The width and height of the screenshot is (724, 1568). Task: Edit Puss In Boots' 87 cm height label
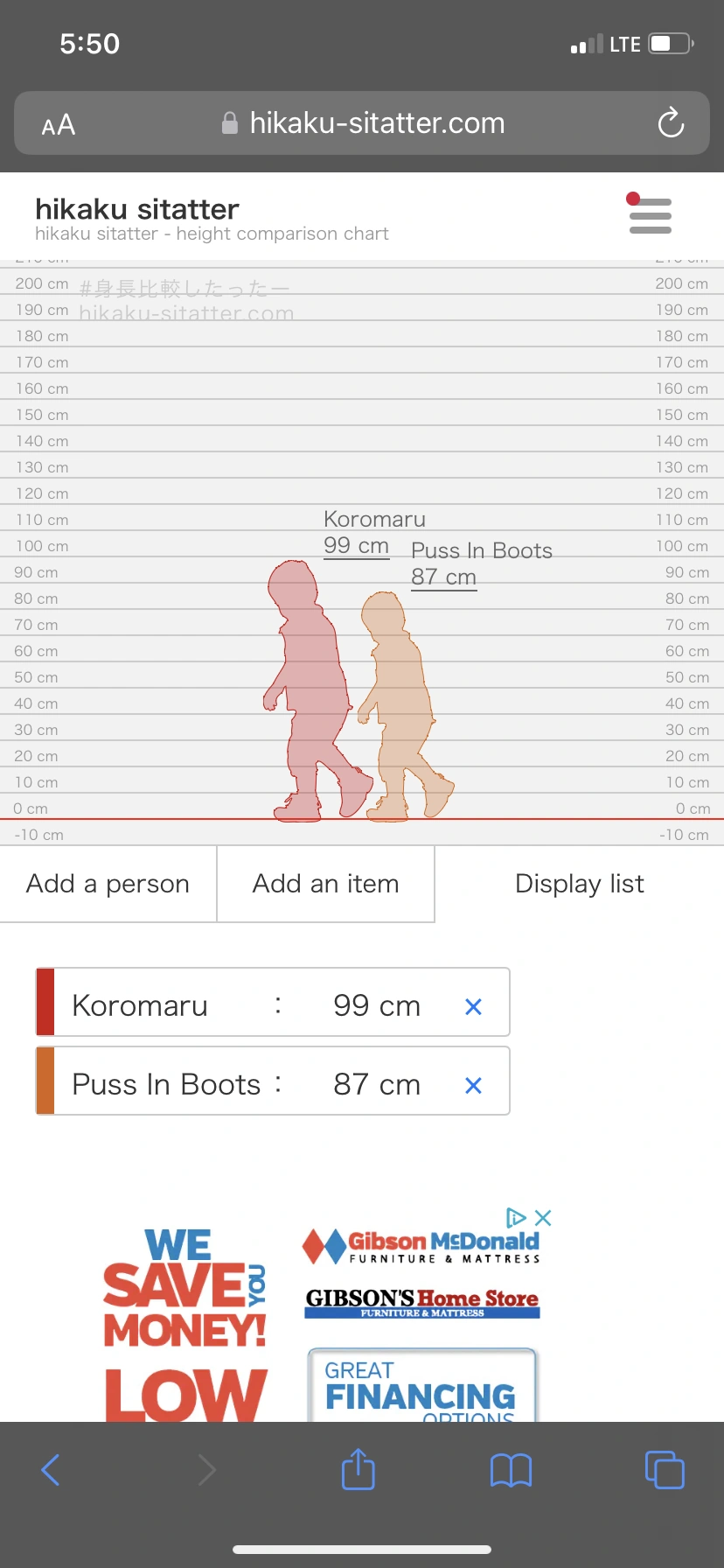click(x=443, y=576)
